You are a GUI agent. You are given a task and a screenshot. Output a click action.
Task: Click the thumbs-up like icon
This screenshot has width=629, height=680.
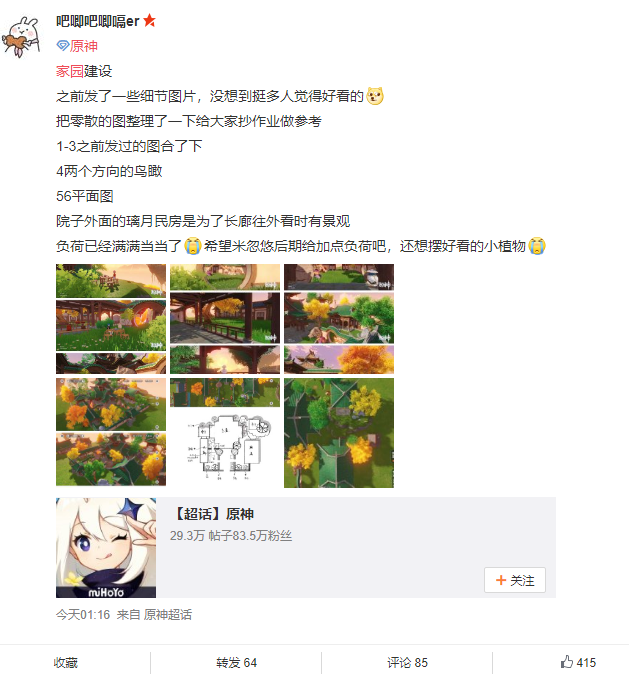point(567,662)
